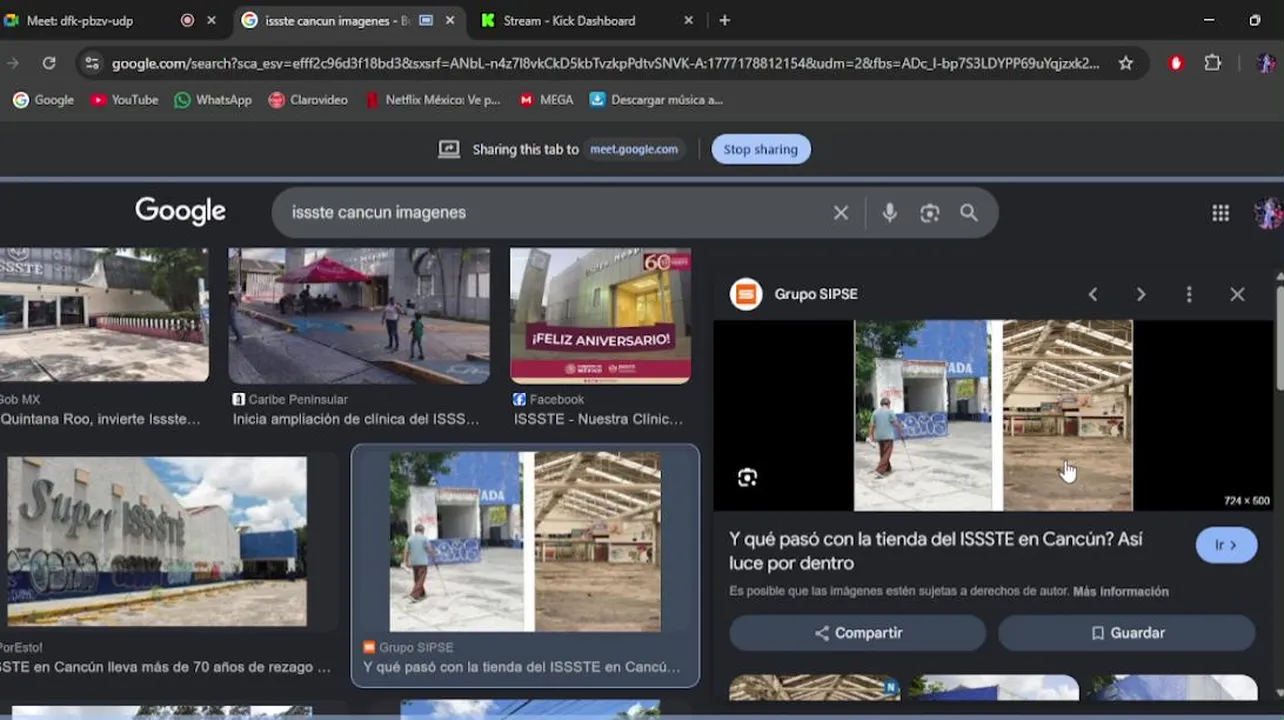Open the YouTube bookmark
1284x720 pixels.
point(125,99)
